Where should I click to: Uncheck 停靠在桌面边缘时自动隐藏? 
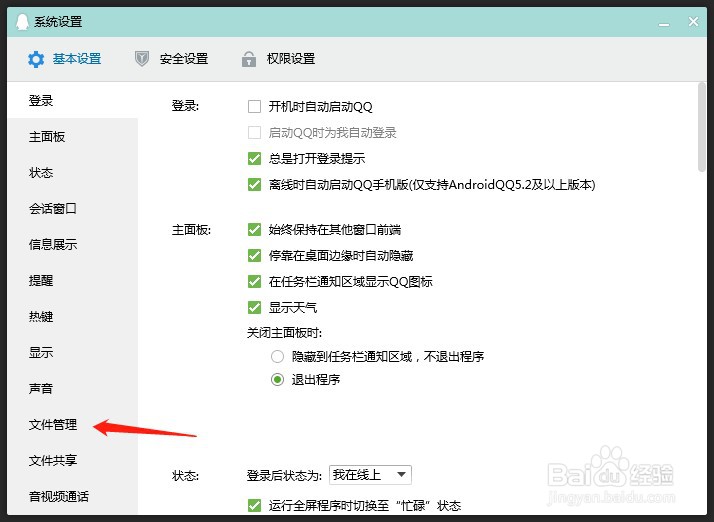pyautogui.click(x=254, y=256)
